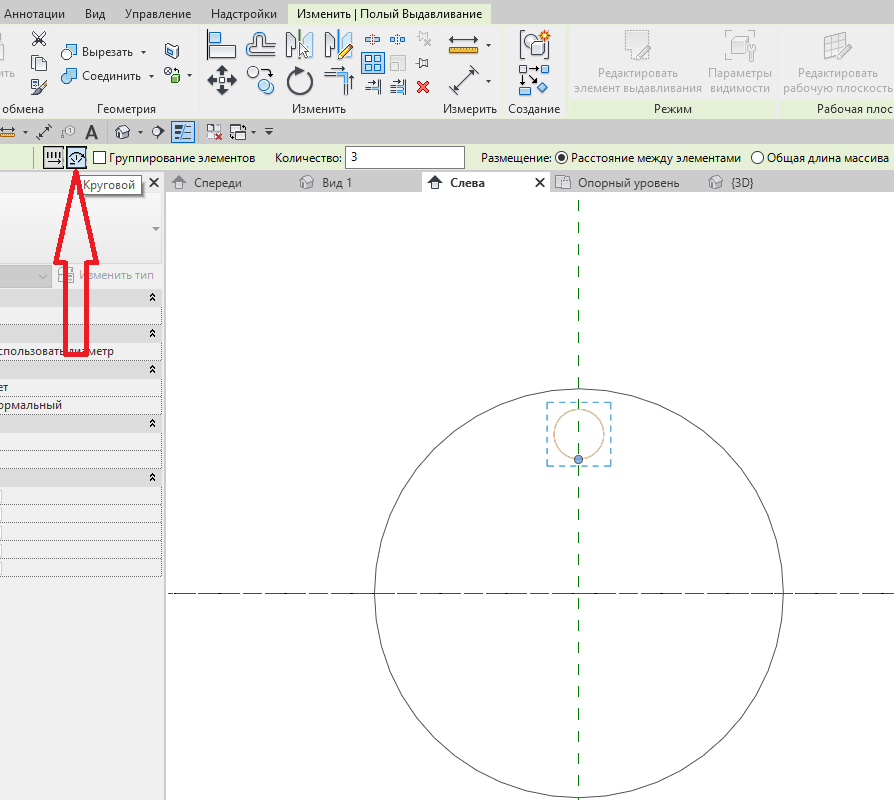Select Общая длина массива radio button
Image resolution: width=894 pixels, height=800 pixels.
pos(757,158)
